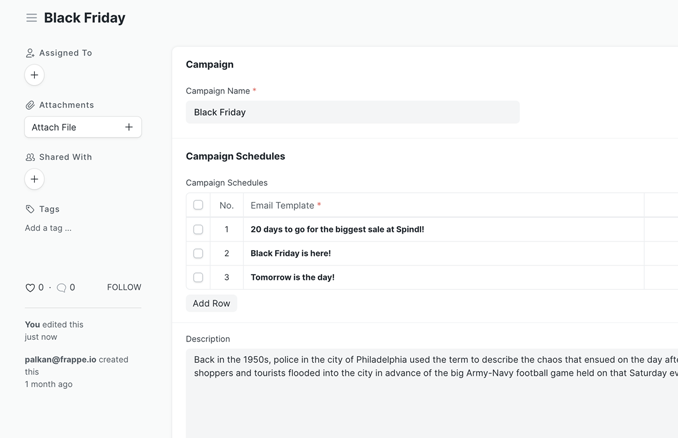
Task: Select the Black Friday is here row checkbox
Action: (x=198, y=253)
